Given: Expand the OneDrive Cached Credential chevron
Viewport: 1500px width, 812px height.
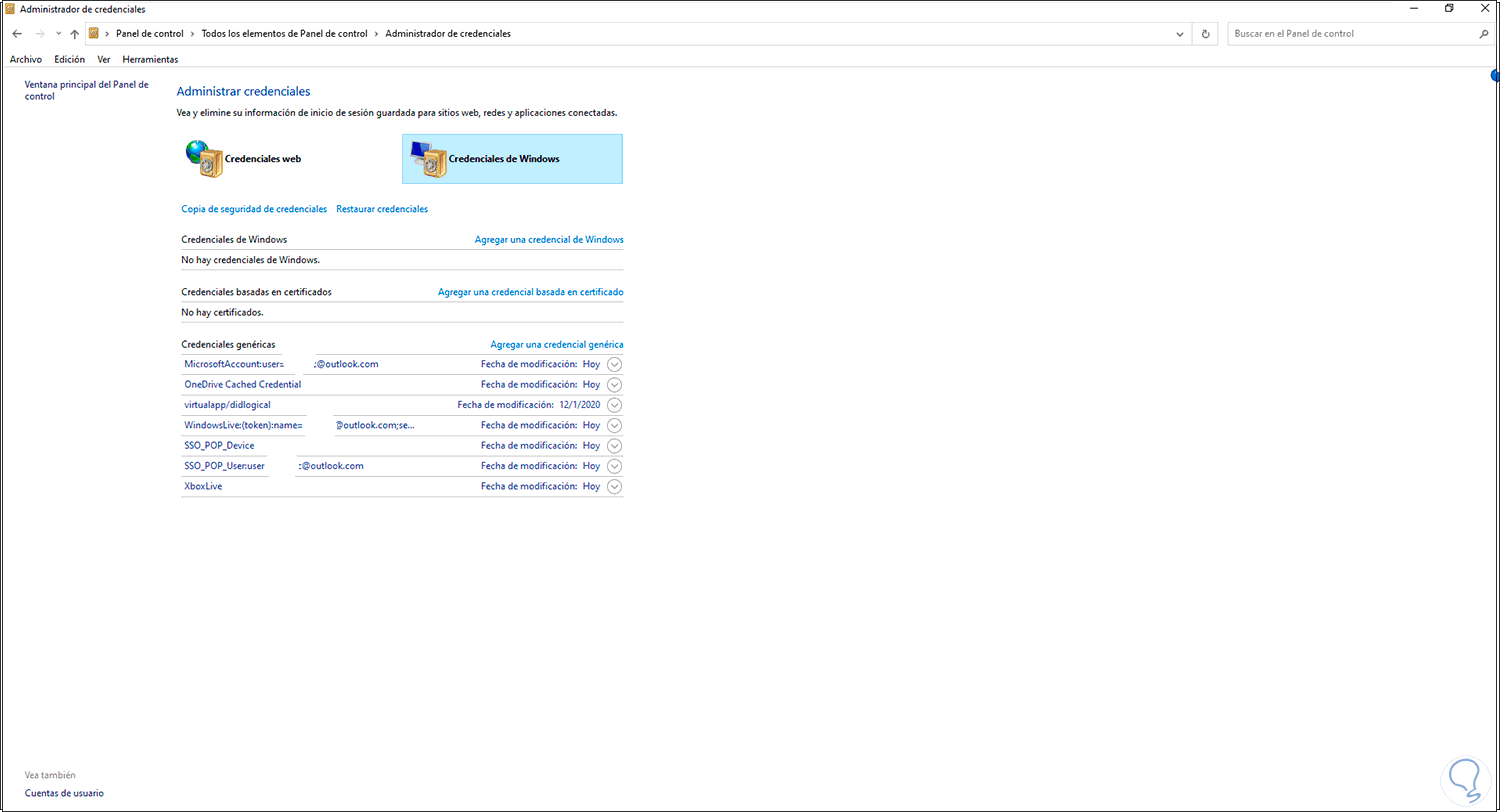Looking at the screenshot, I should click(615, 384).
